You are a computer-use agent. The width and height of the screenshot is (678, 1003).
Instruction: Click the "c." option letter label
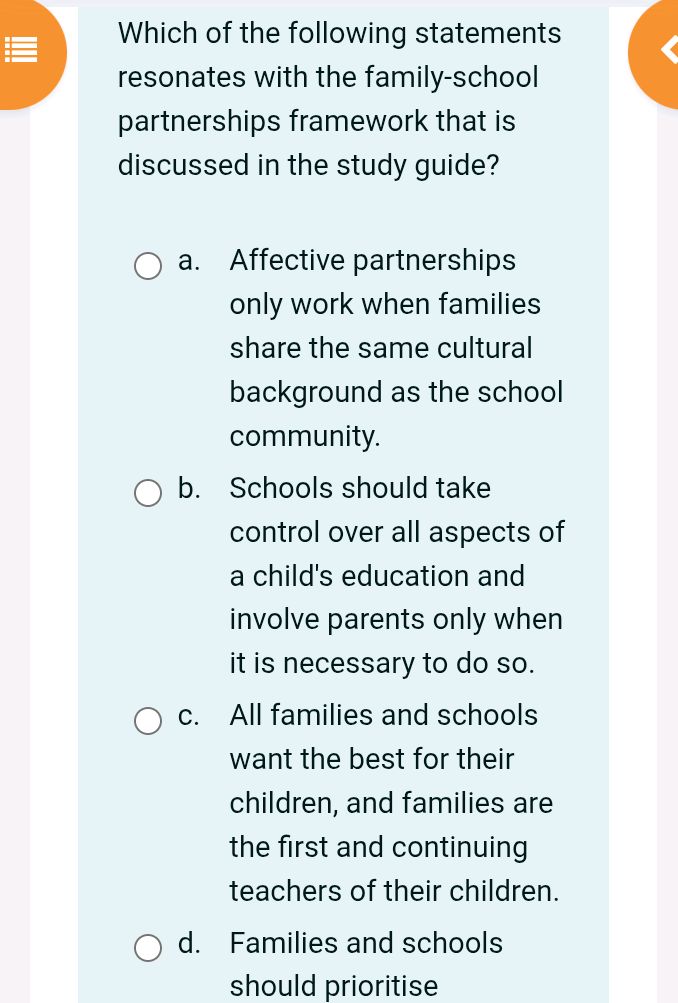189,715
